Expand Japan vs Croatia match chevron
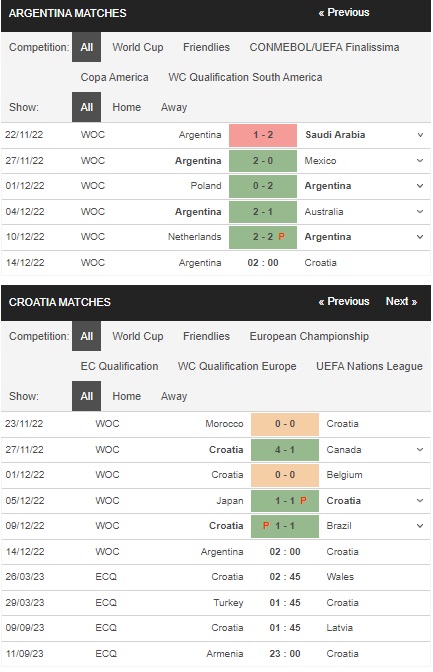Viewport: 433px width, 672px height. tap(420, 501)
